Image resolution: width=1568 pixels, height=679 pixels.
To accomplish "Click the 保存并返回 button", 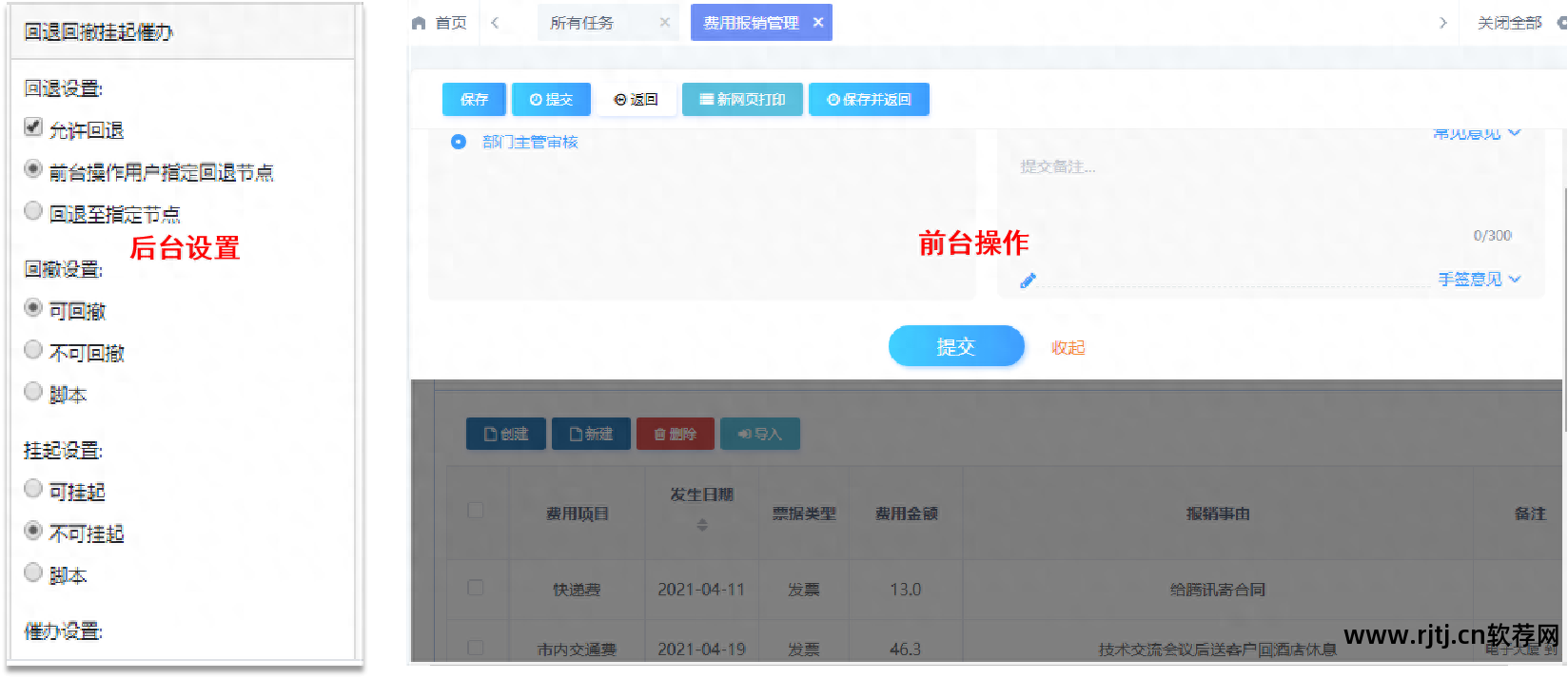I will click(x=869, y=100).
